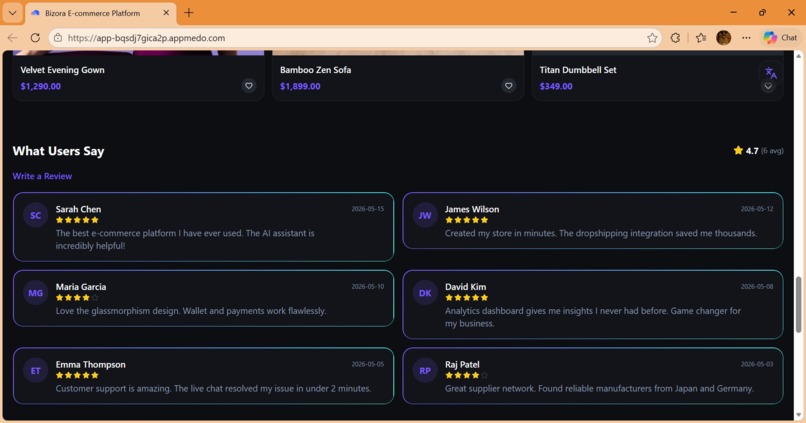Focus the address bar URL field
Screen dimensions: 806x423
click(355, 38)
